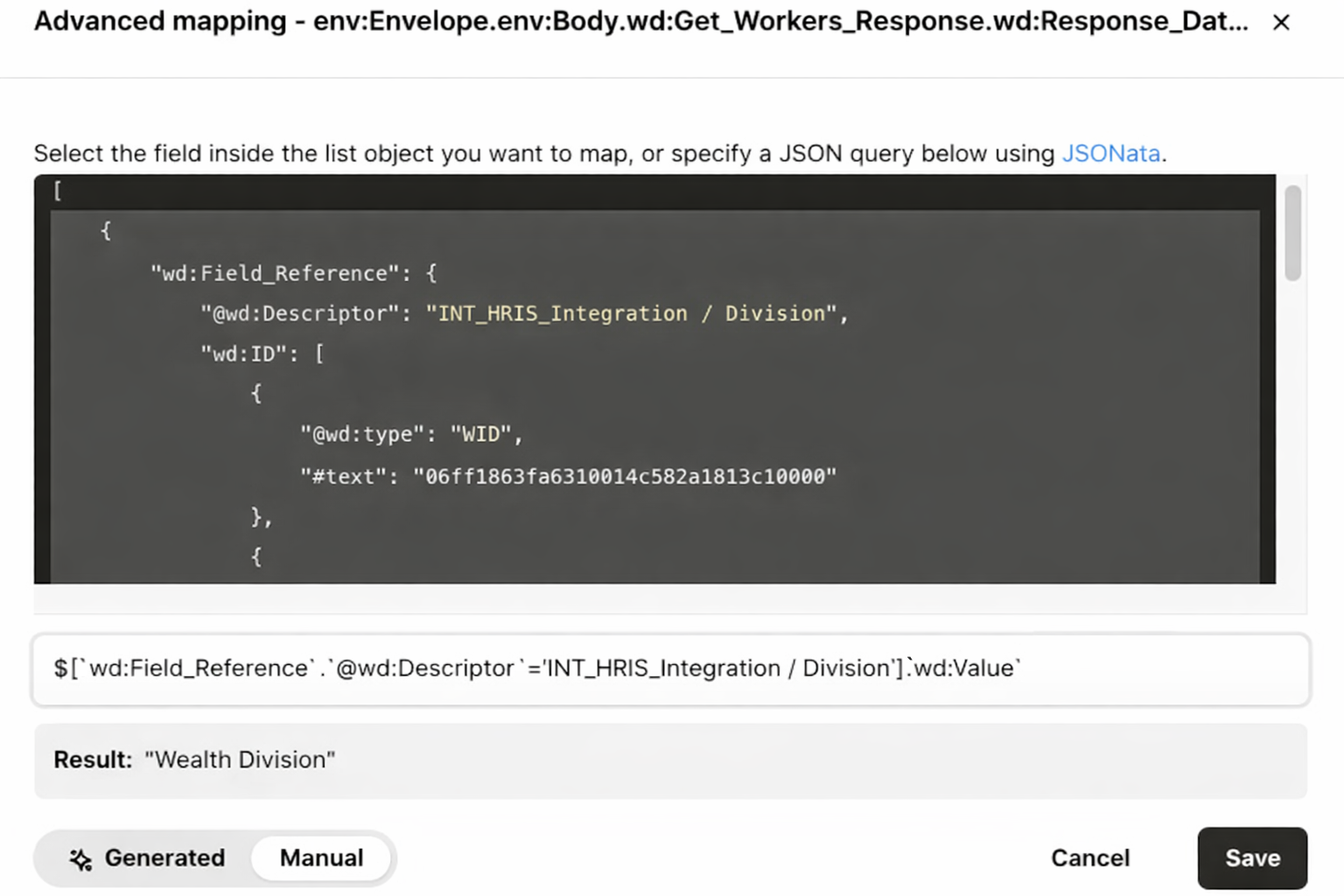Viewport: 1344px width, 896px height.
Task: Switch the mapping mode to Manual
Action: pos(321,858)
